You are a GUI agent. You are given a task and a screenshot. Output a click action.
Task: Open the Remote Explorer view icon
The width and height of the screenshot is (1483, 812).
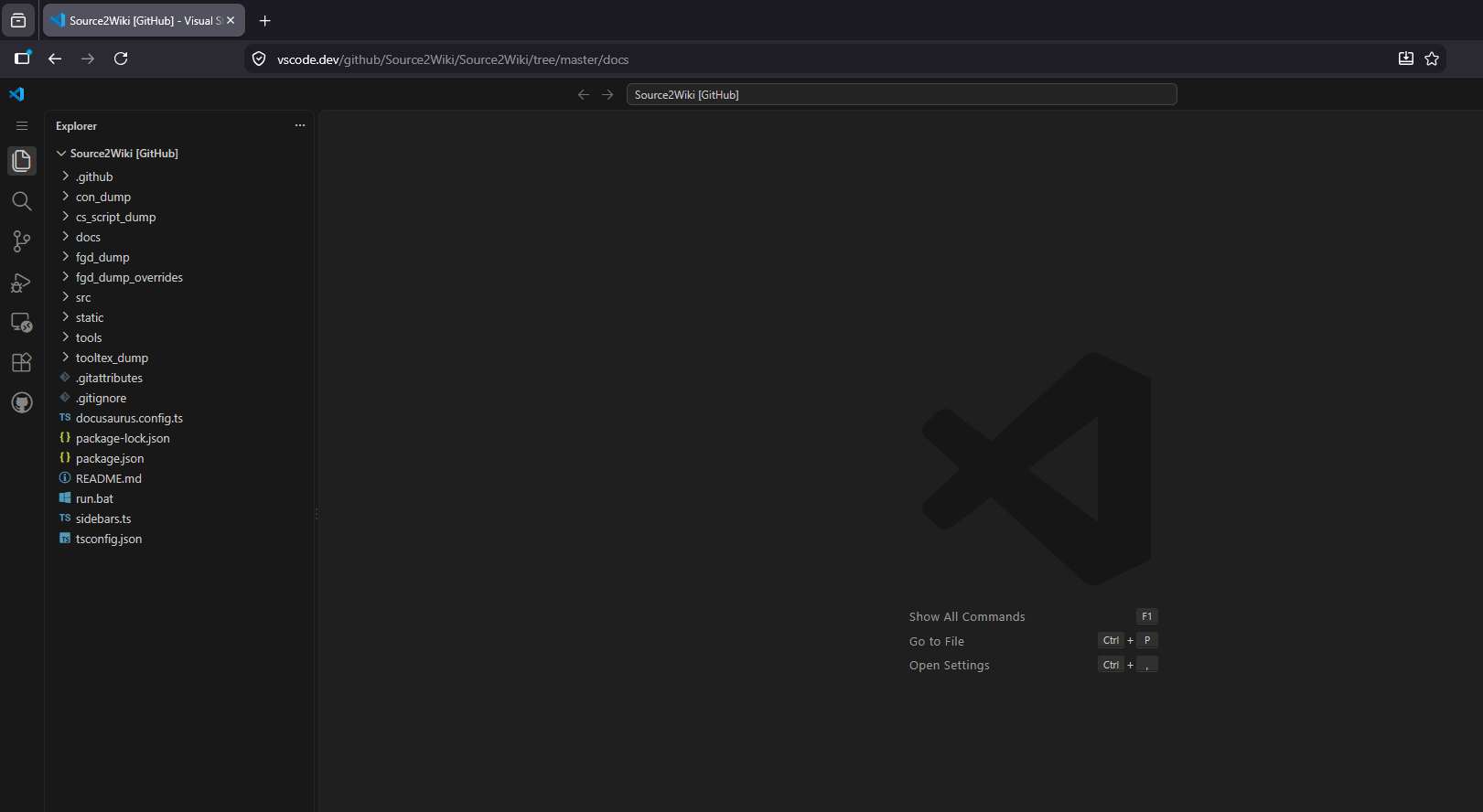22,322
